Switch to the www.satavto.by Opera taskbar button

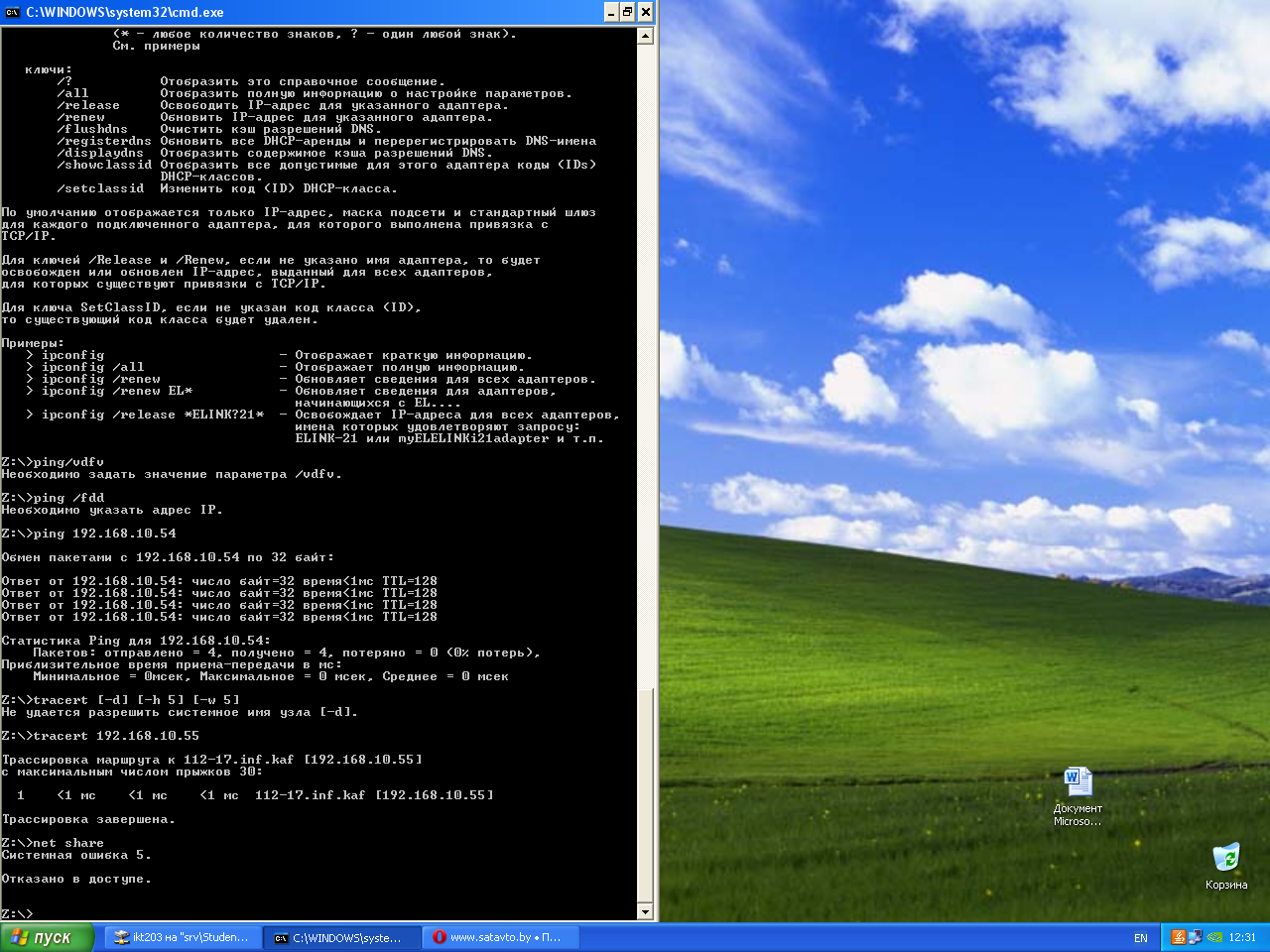[x=501, y=937]
